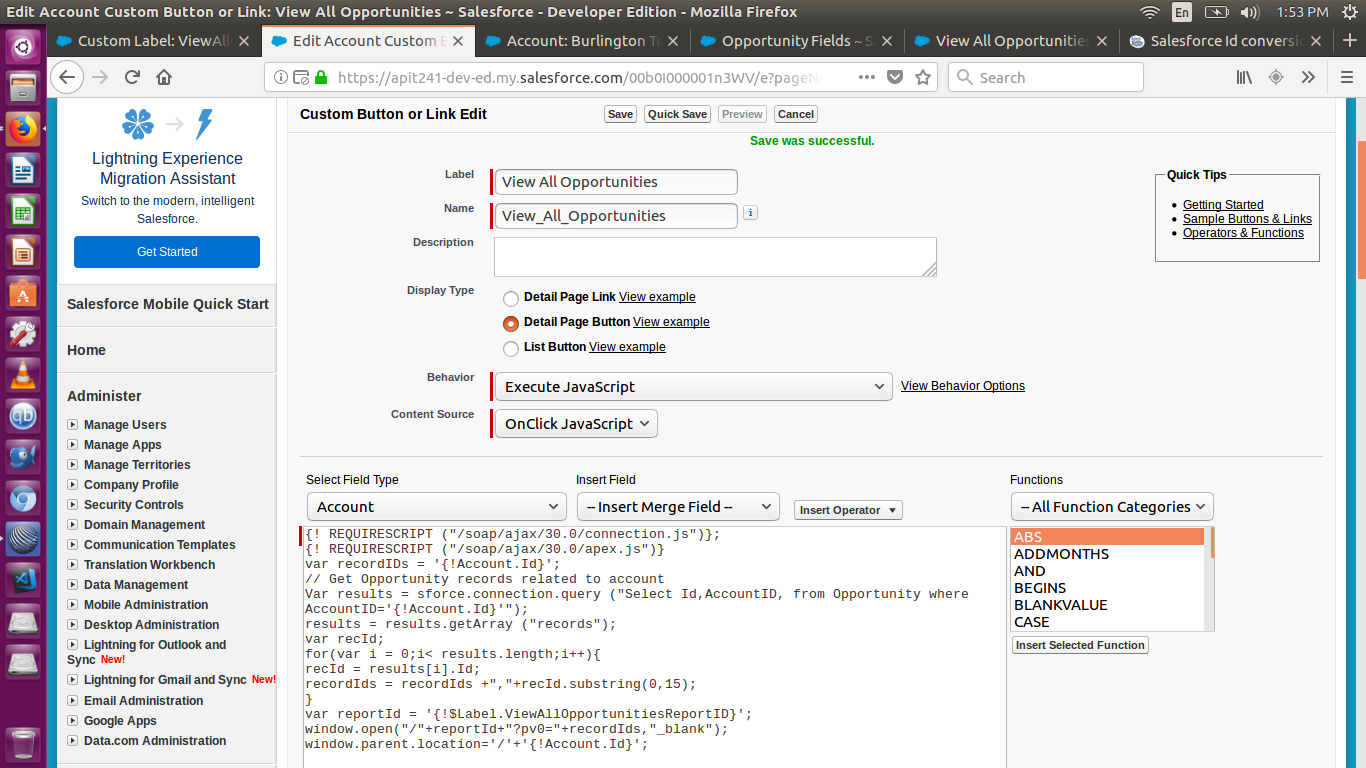The image size is (1366, 768).
Task: Switch to View All Opportunities tab
Action: tap(1010, 41)
